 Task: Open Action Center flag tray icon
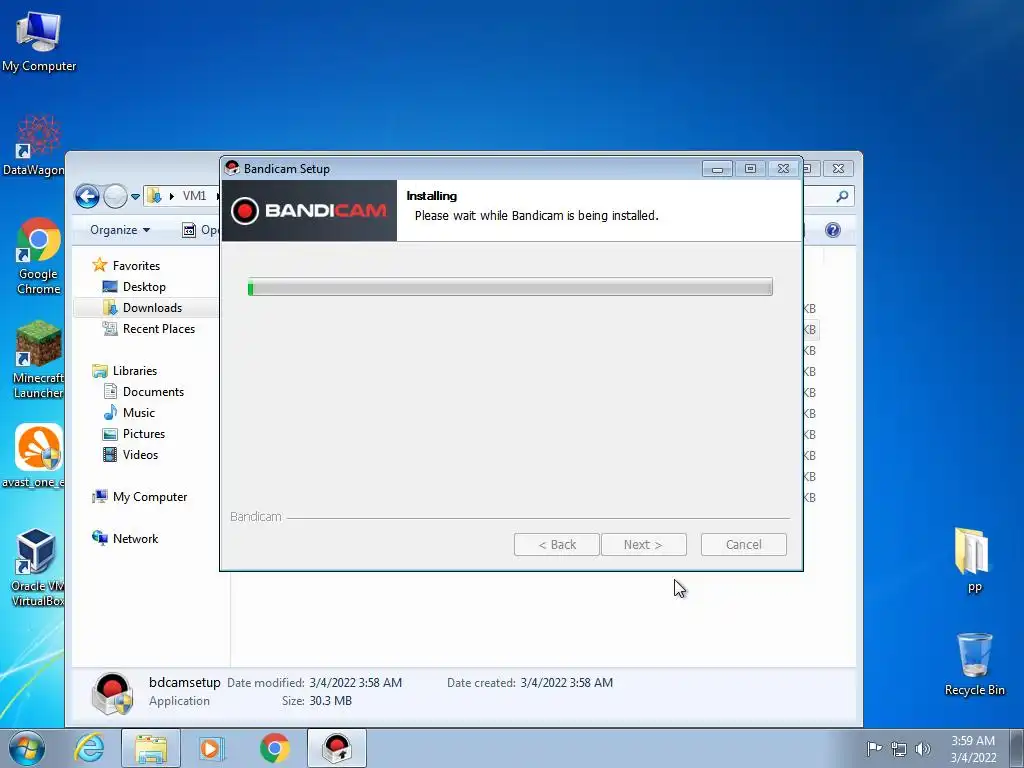[x=874, y=748]
